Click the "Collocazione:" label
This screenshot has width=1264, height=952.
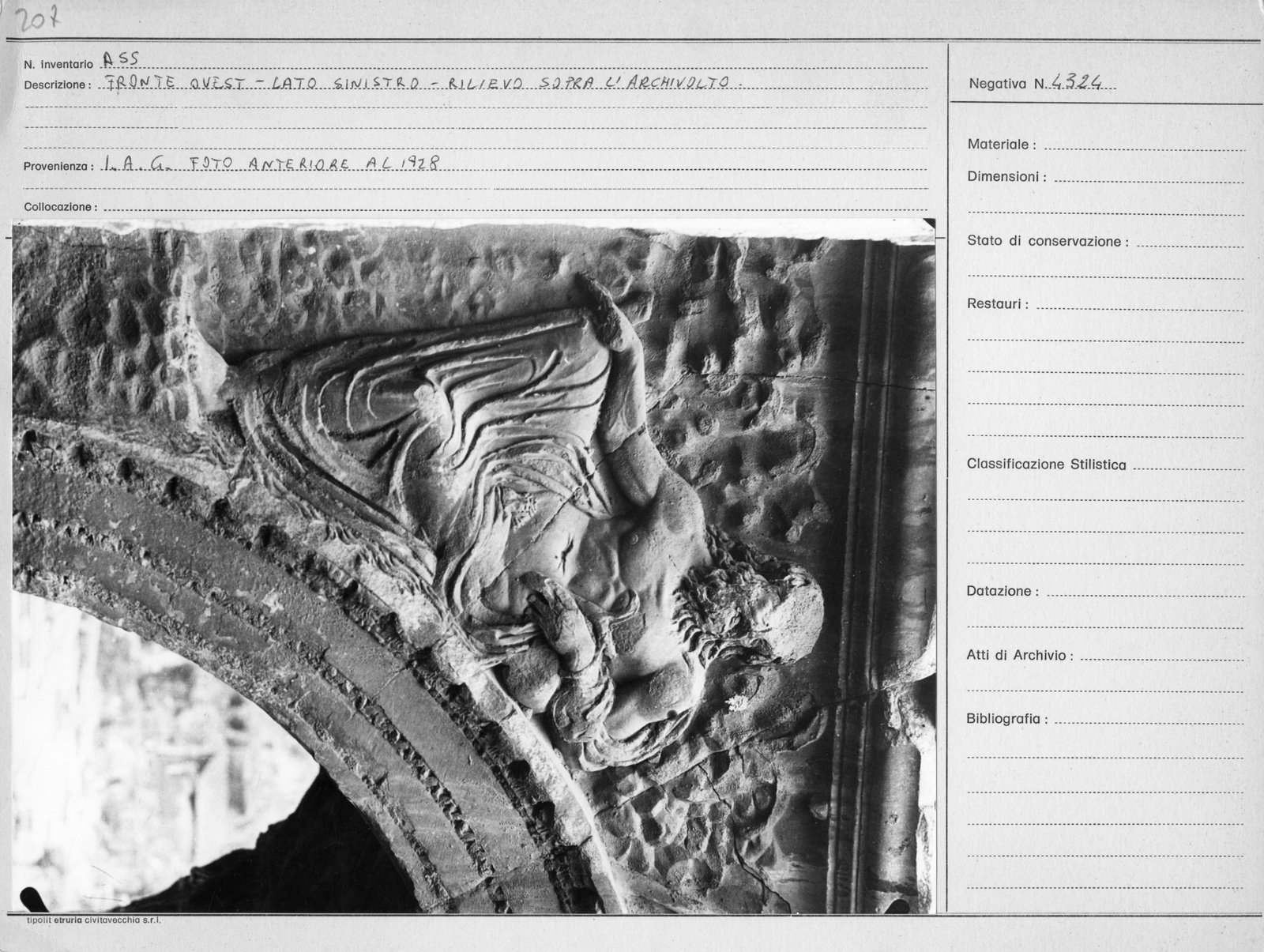pyautogui.click(x=61, y=207)
